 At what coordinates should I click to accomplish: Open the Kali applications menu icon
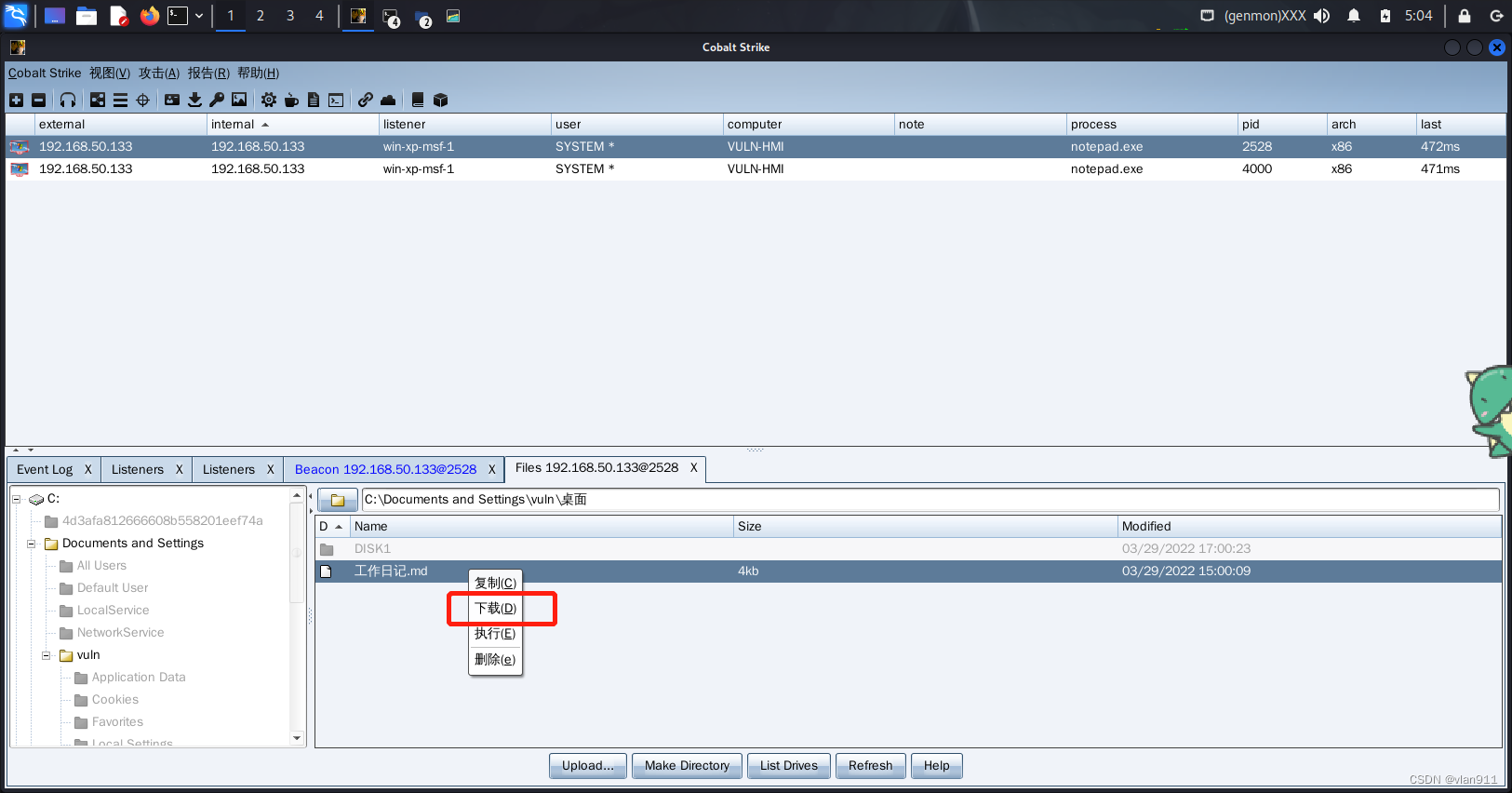17,16
